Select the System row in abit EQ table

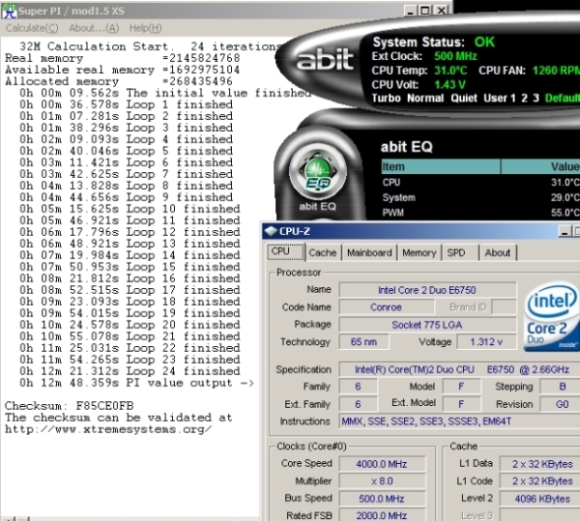tap(480, 198)
